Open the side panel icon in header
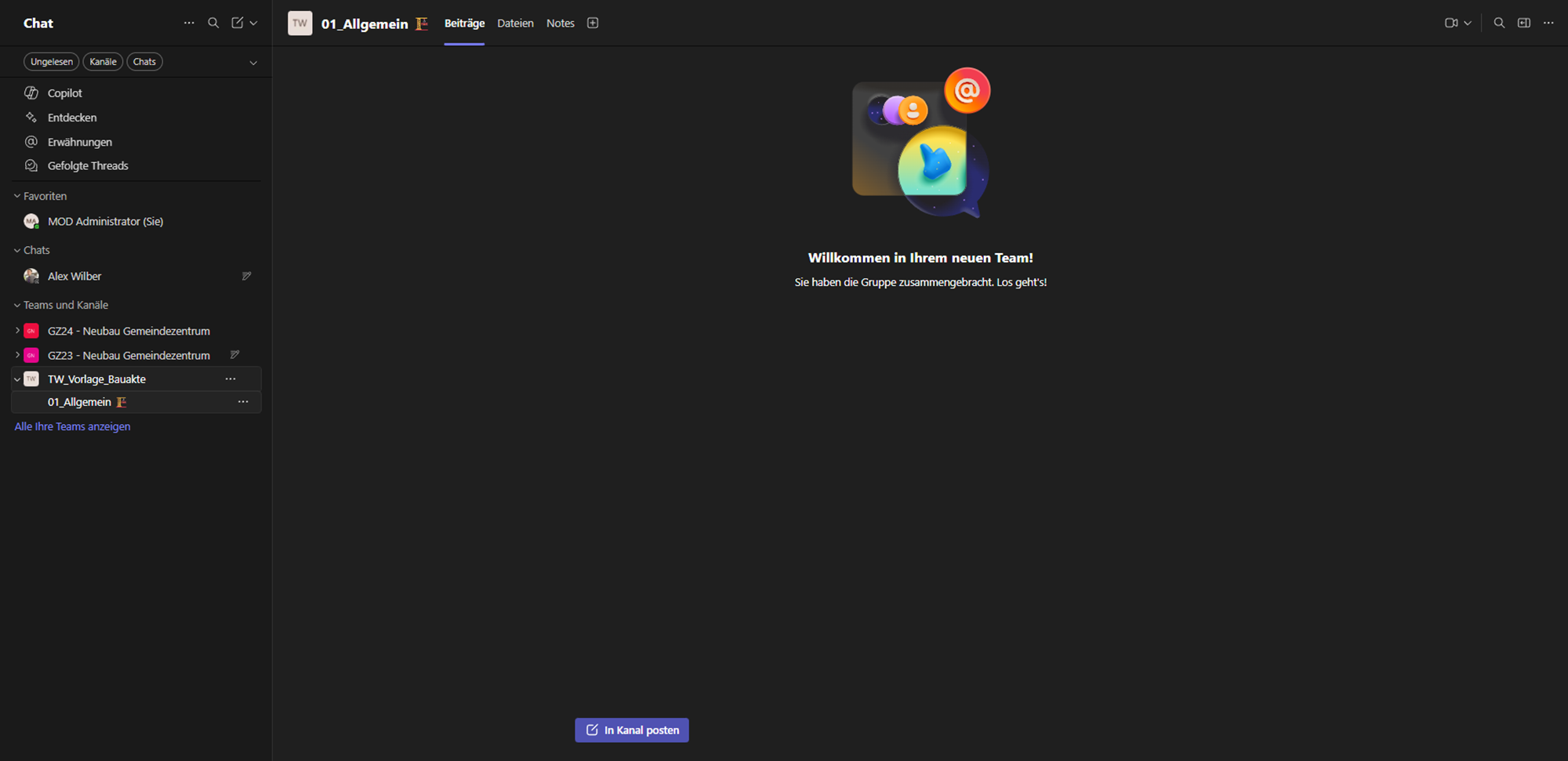Screen dimensions: 1568x761 click(1524, 24)
